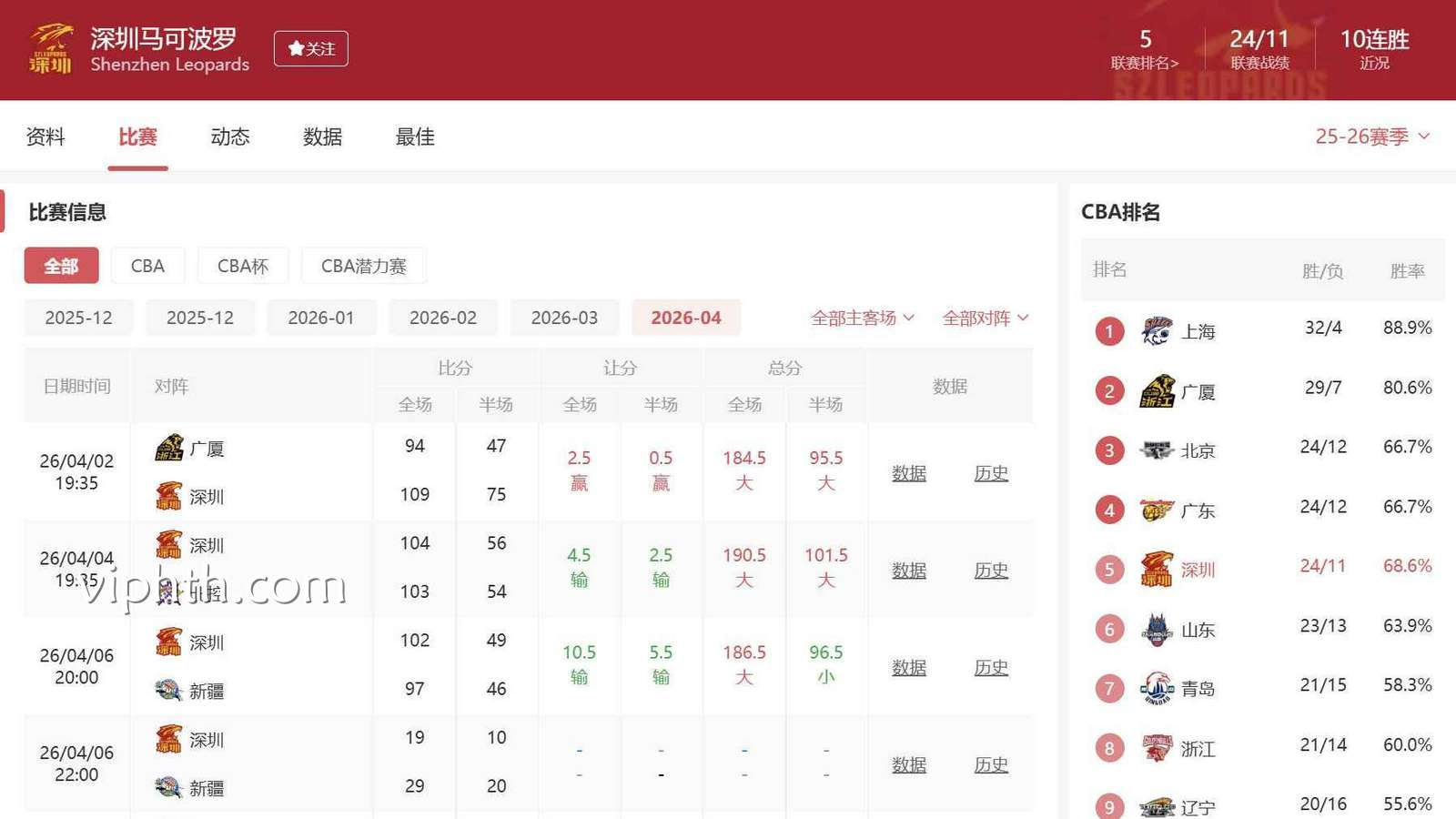Switch to the 资料 tab
Viewport: 1456px width, 819px height.
tap(45, 136)
